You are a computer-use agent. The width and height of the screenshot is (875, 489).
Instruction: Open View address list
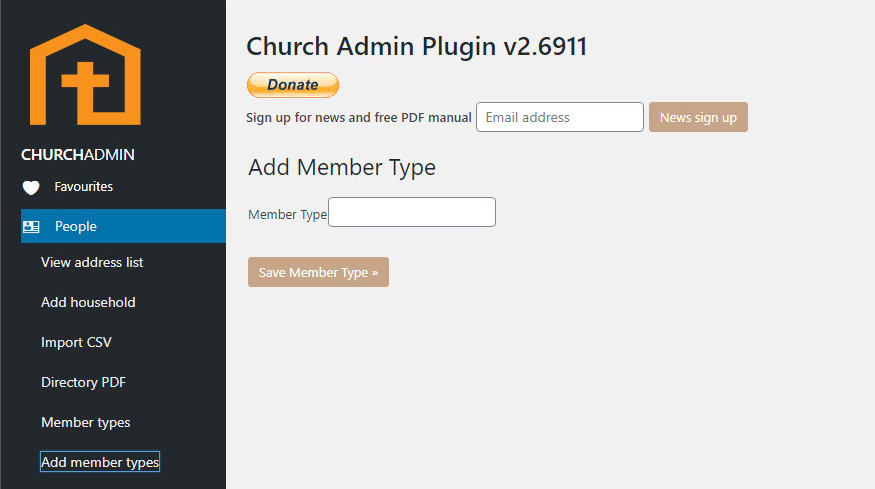click(x=92, y=262)
